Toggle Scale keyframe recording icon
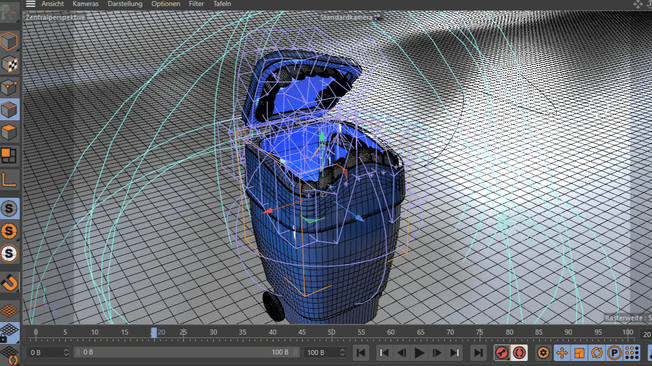This screenshot has height=366, width=652. click(x=579, y=353)
